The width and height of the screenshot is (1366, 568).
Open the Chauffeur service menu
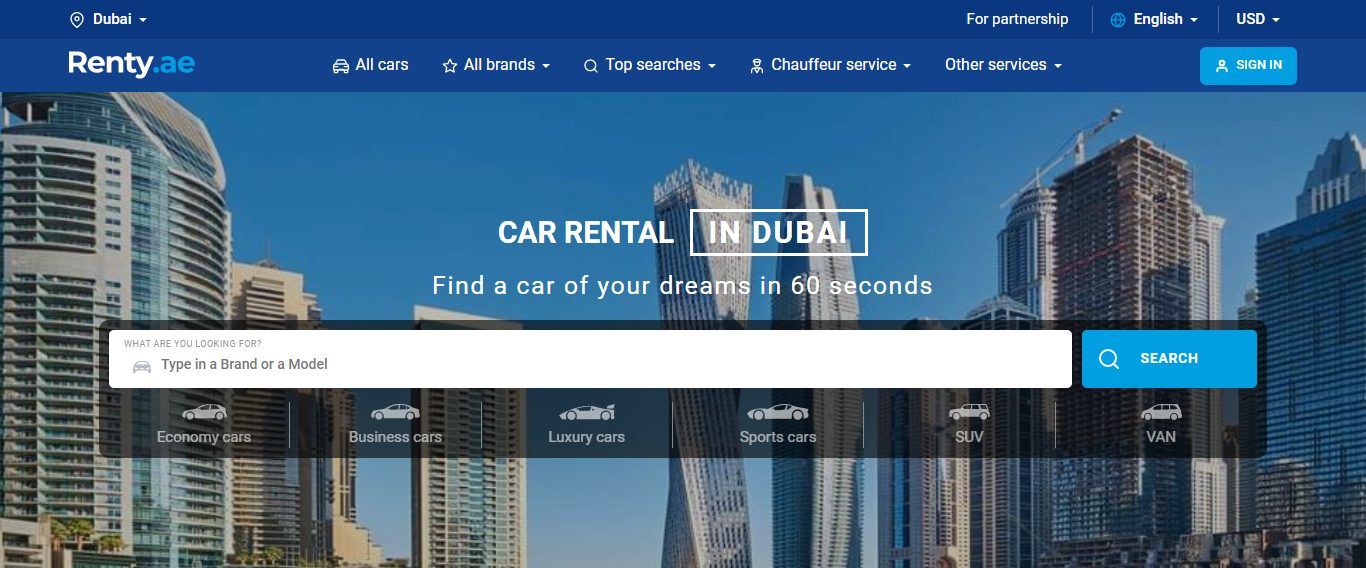pyautogui.click(x=830, y=65)
